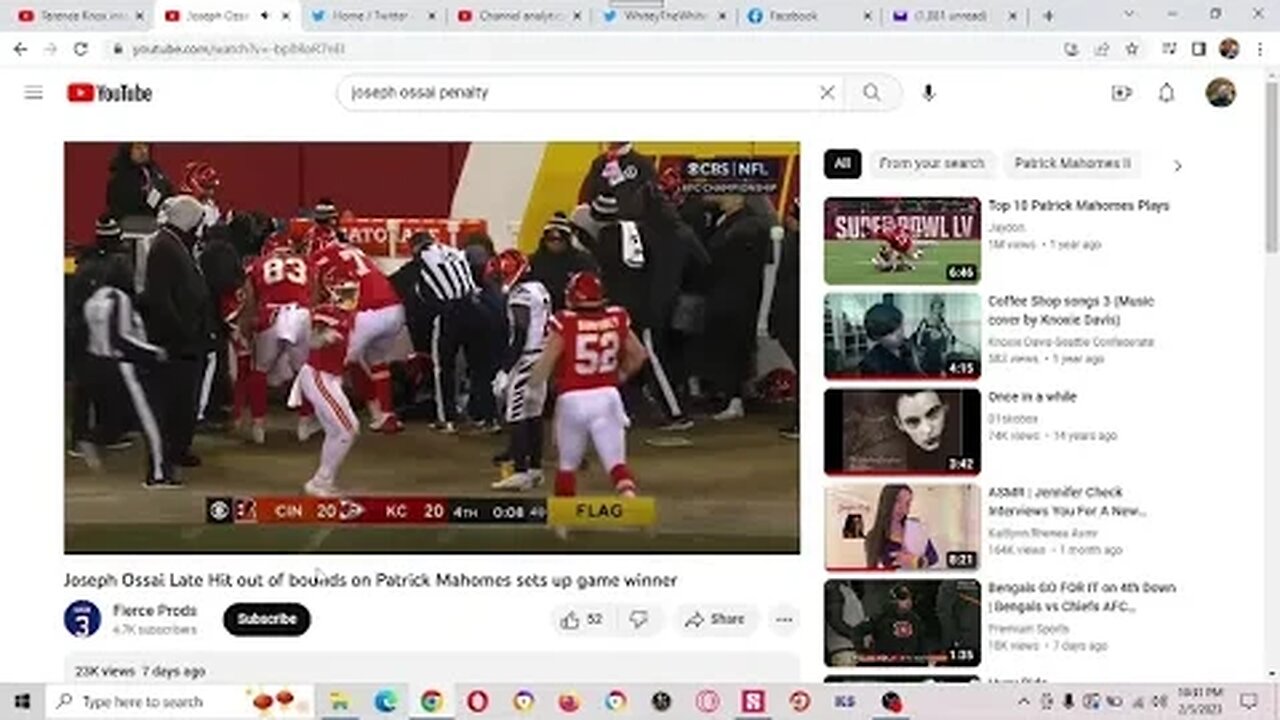Open the notifications bell

pos(1166,93)
